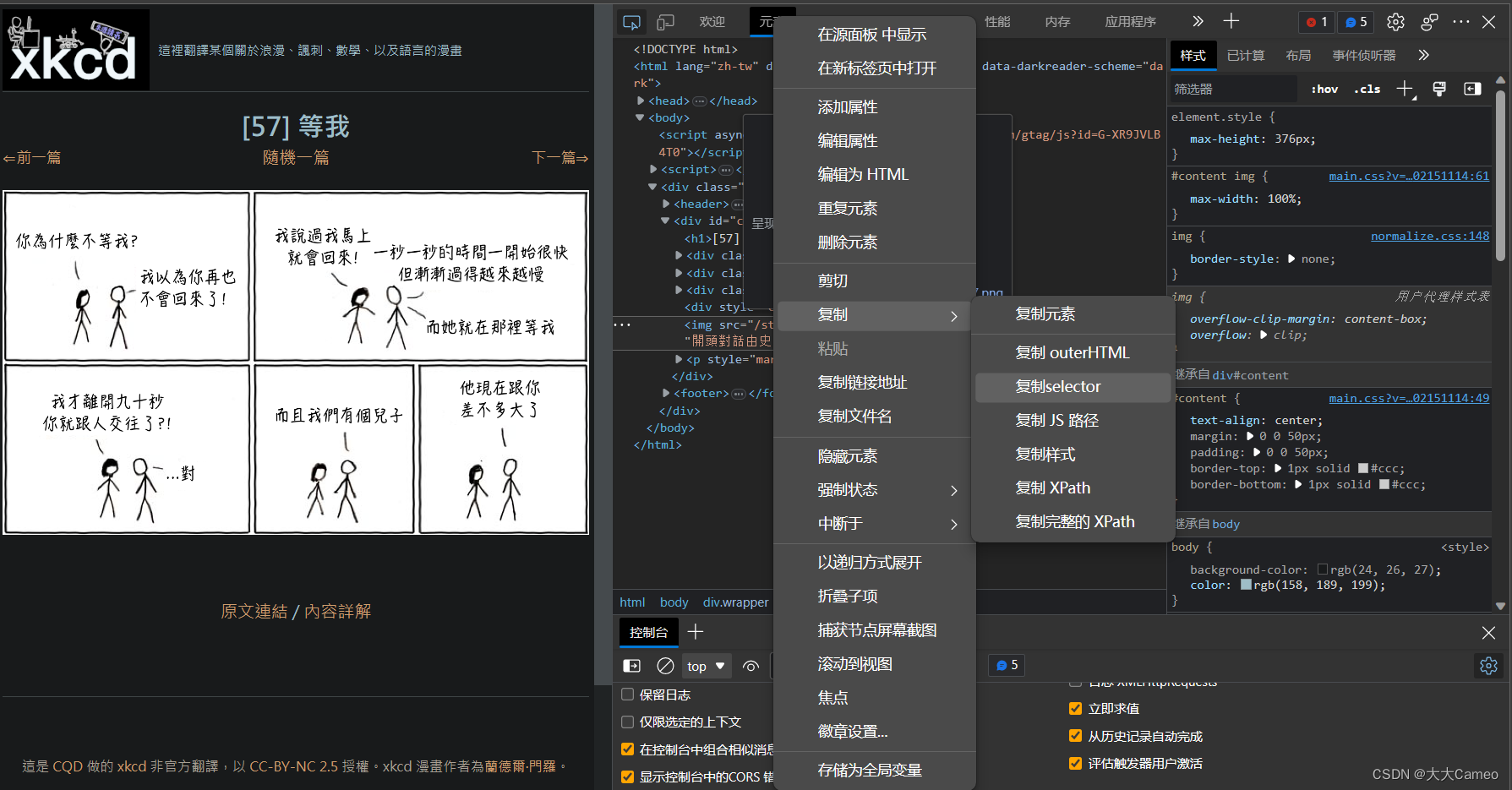Open the feedback/connections icon next to settings
The width and height of the screenshot is (1512, 790).
(x=1429, y=22)
